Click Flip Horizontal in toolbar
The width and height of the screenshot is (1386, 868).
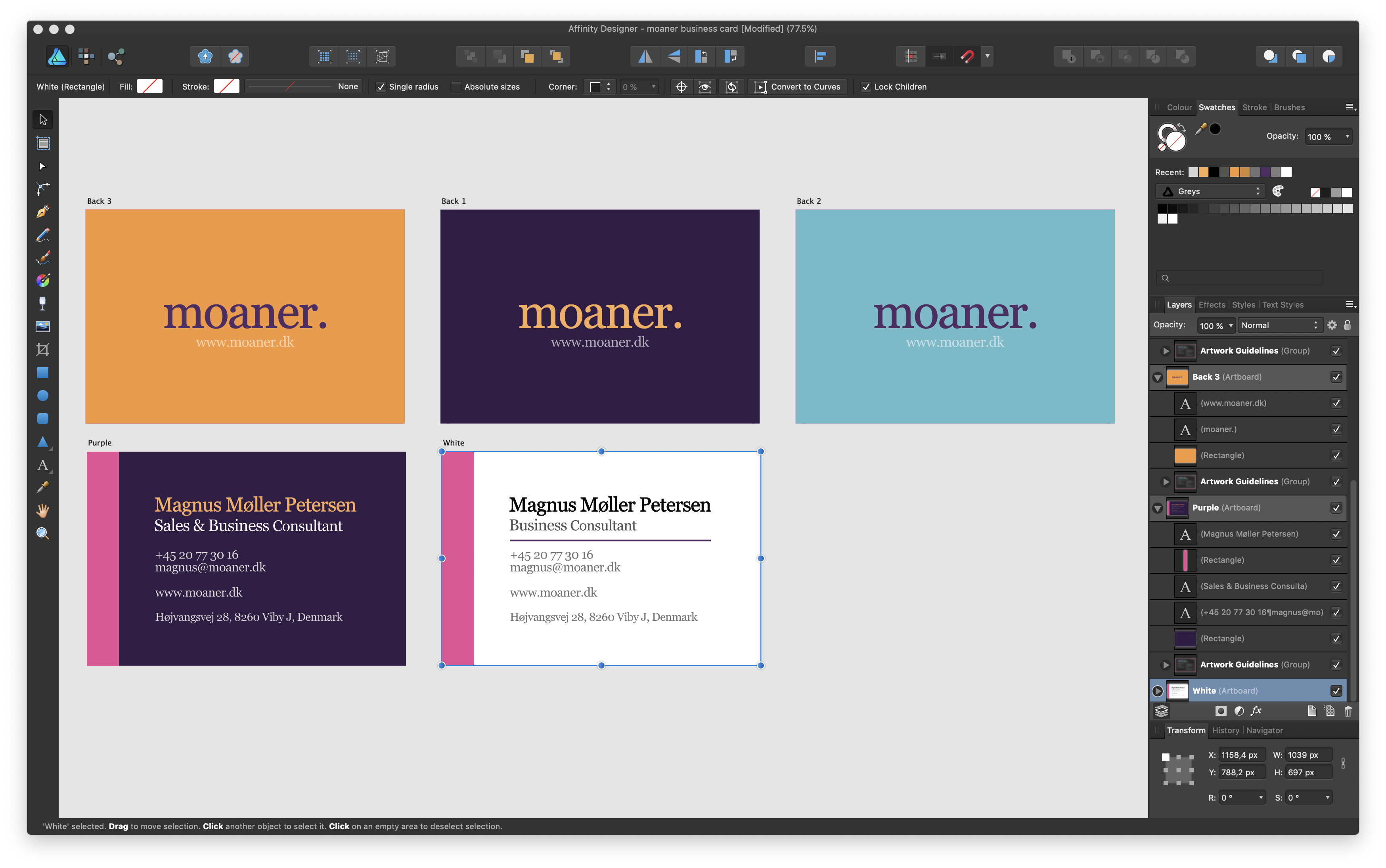pyautogui.click(x=645, y=56)
